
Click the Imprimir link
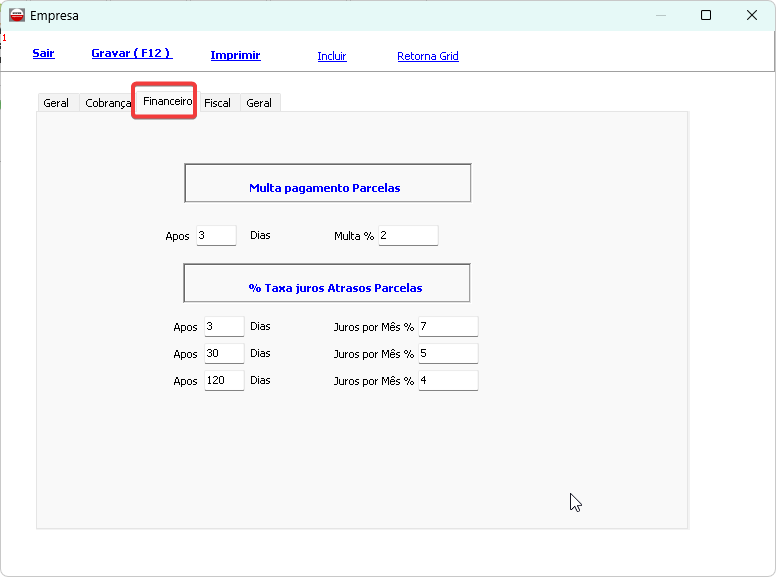click(x=235, y=55)
